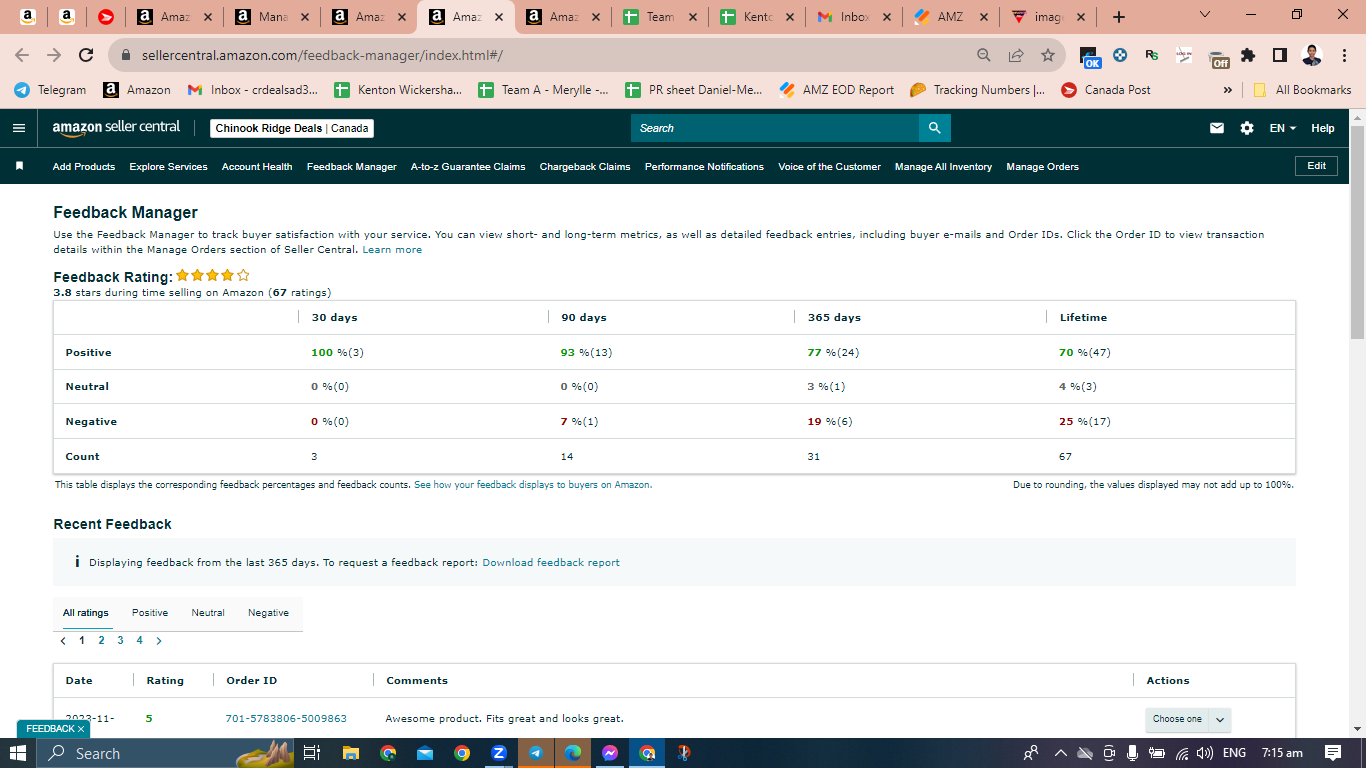Open the Account Health menu item
This screenshot has width=1366, height=768.
point(257,167)
